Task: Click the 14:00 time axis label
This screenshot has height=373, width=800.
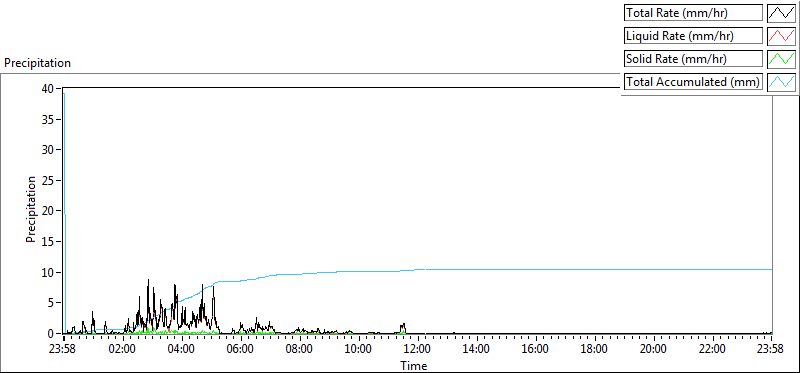Action: click(x=477, y=350)
